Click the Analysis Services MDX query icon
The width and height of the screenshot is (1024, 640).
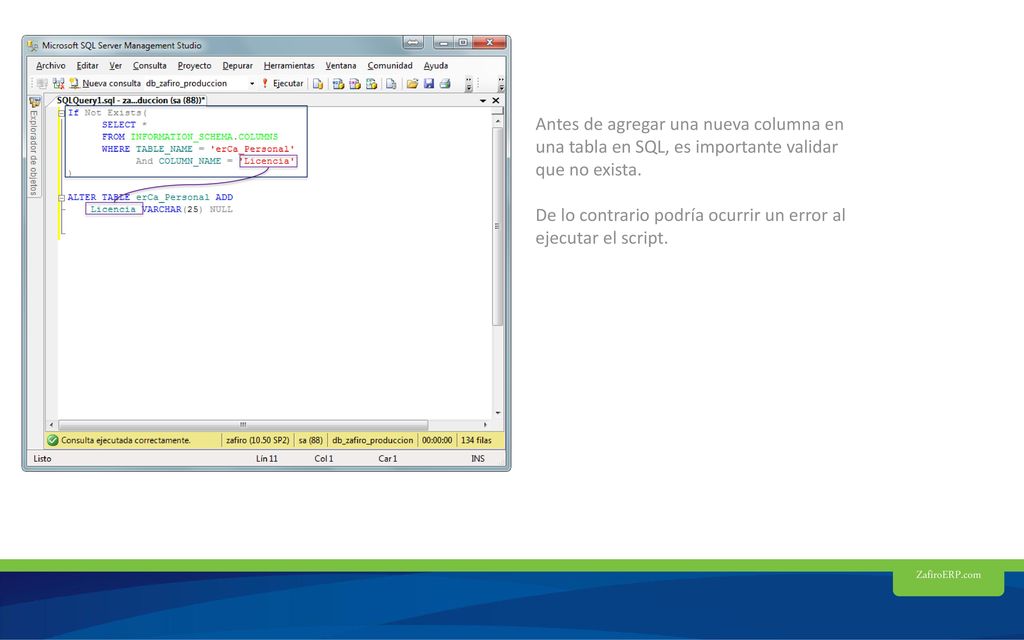click(338, 84)
